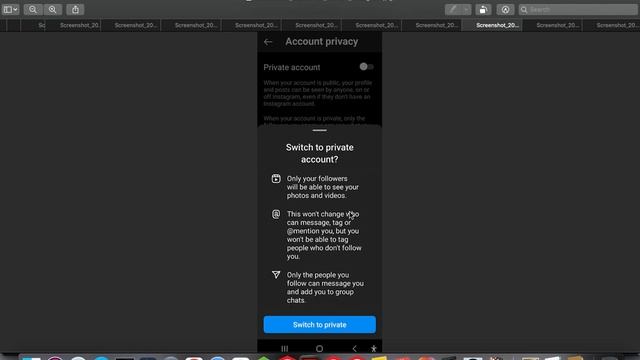Tap the Android back chevron icon

pyautogui.click(x=354, y=349)
